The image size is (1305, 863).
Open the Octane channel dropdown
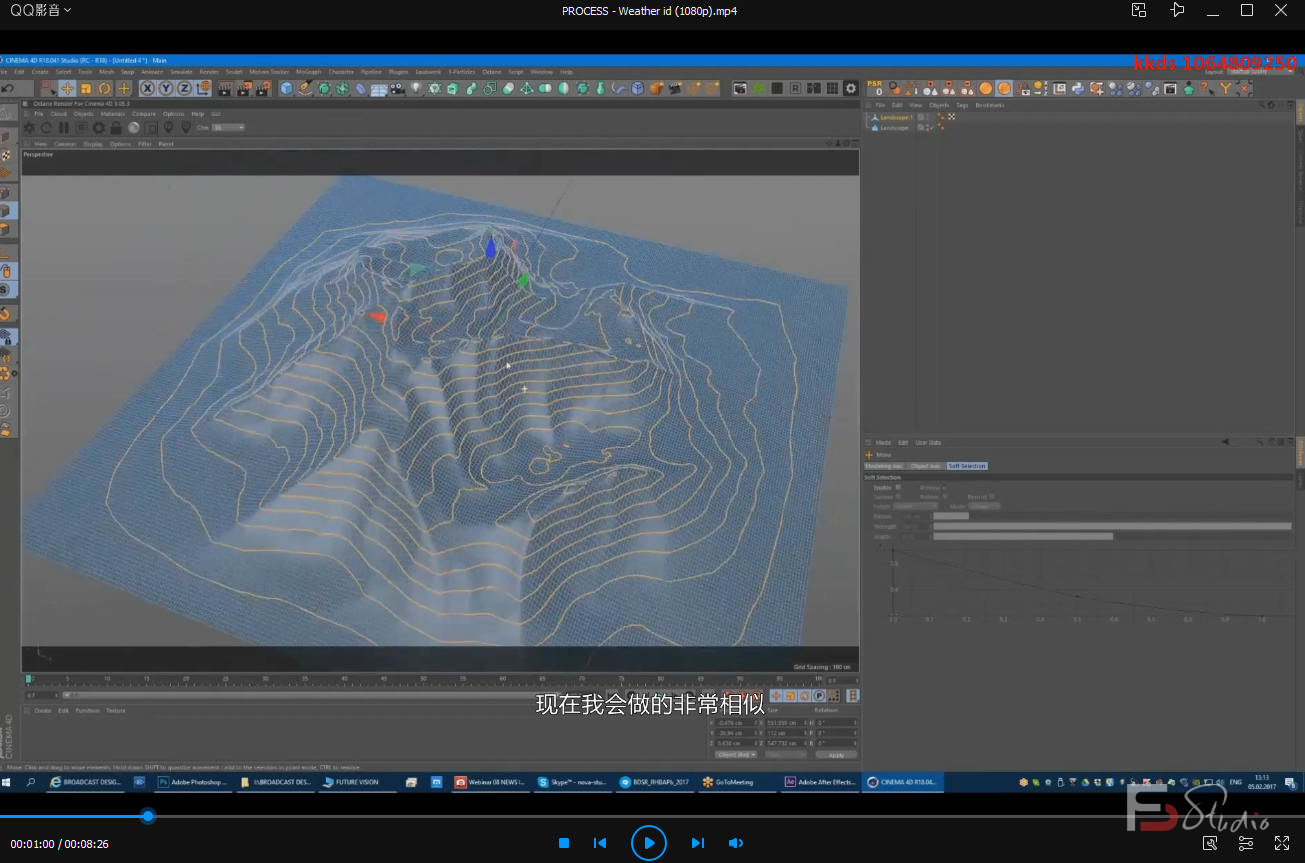228,128
